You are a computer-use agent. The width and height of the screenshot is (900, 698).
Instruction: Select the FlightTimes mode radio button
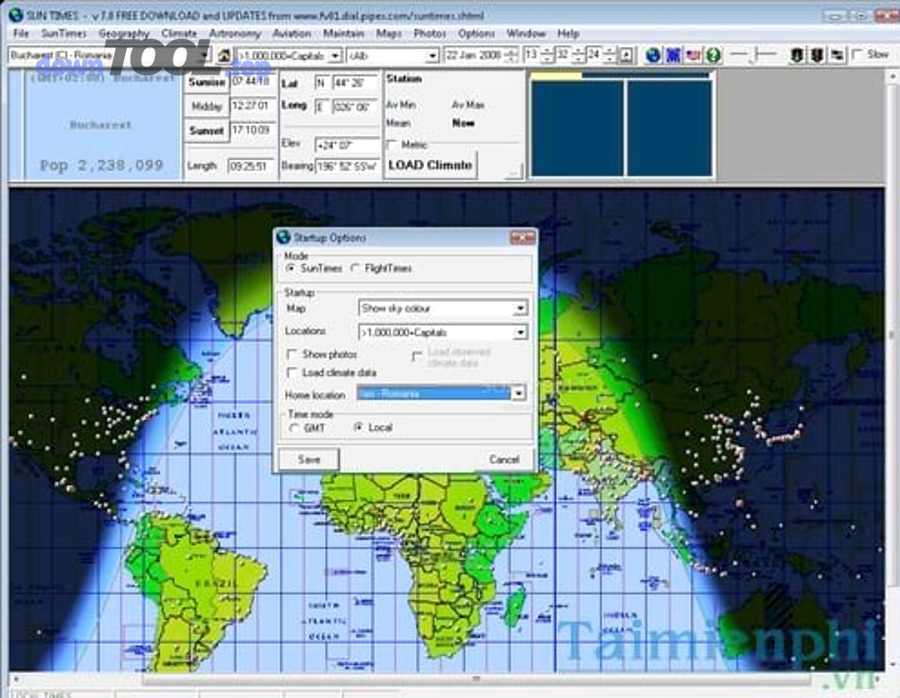[x=355, y=268]
